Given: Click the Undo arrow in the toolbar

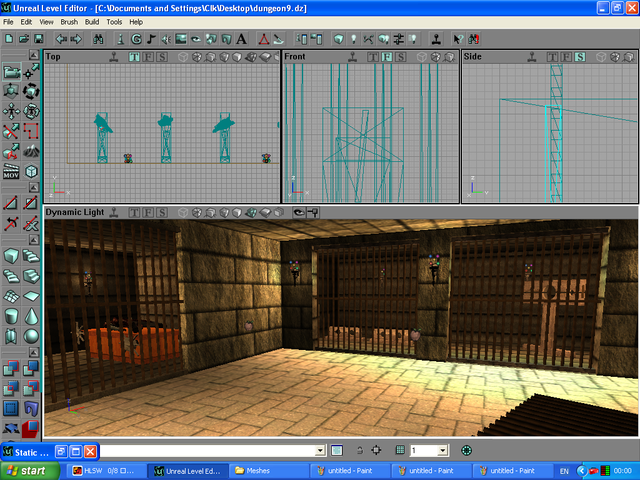Looking at the screenshot, I should [x=61, y=39].
